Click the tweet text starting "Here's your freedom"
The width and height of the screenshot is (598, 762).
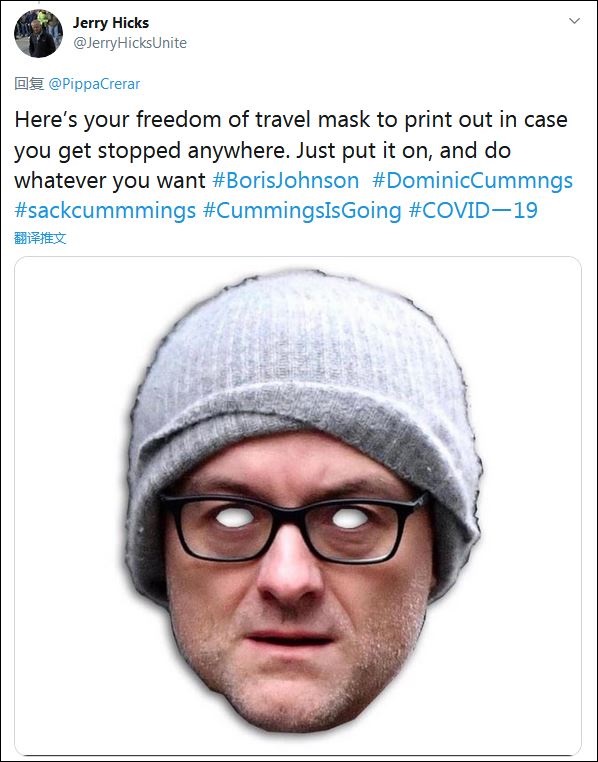coord(293,150)
